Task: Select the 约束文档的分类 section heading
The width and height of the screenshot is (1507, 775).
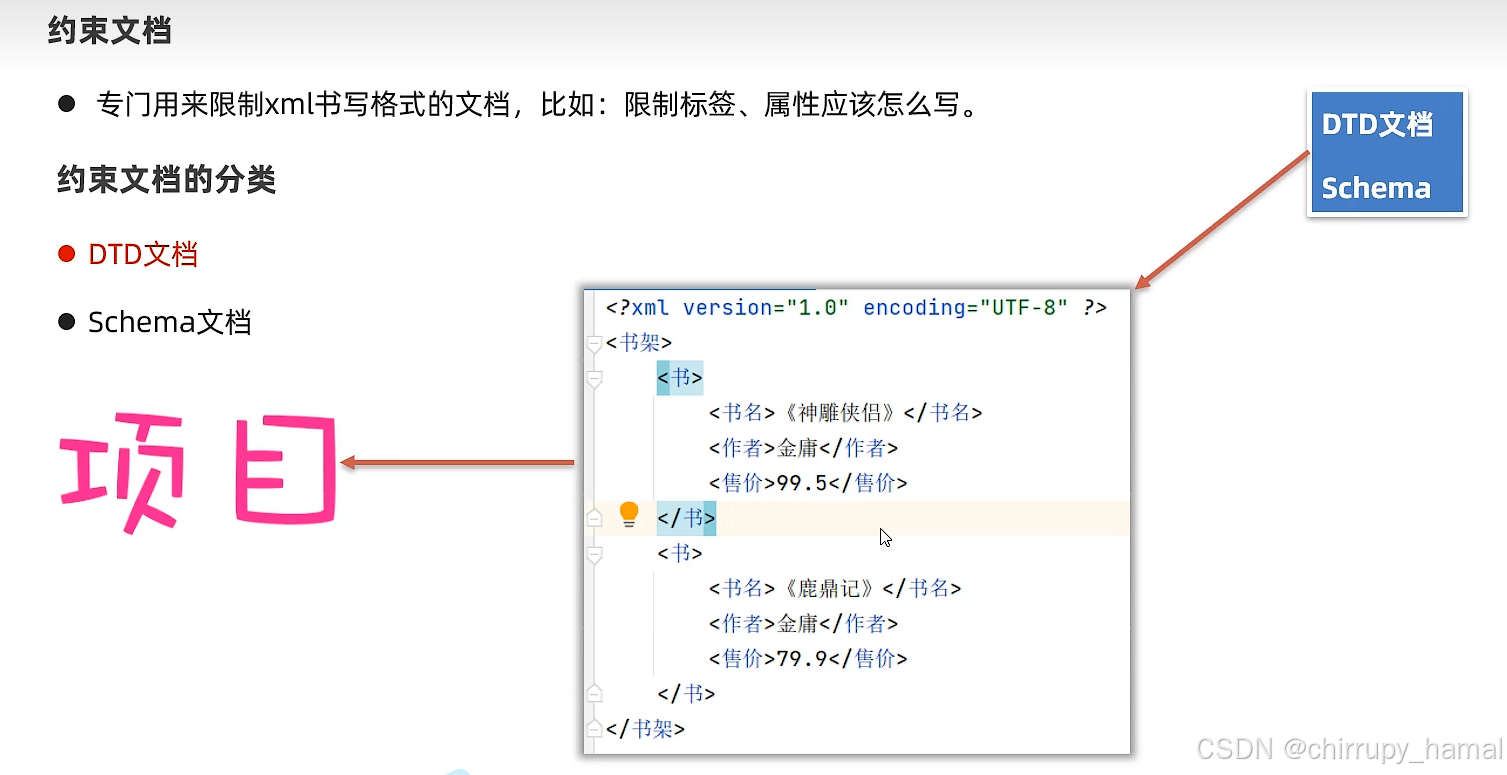Action: 166,180
